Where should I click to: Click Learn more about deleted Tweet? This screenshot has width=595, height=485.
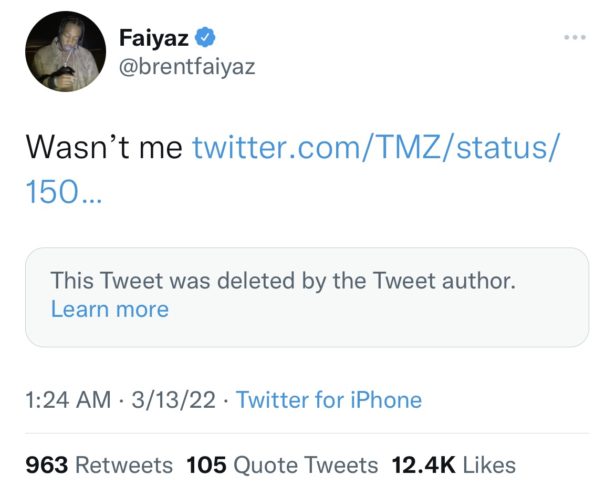(110, 309)
